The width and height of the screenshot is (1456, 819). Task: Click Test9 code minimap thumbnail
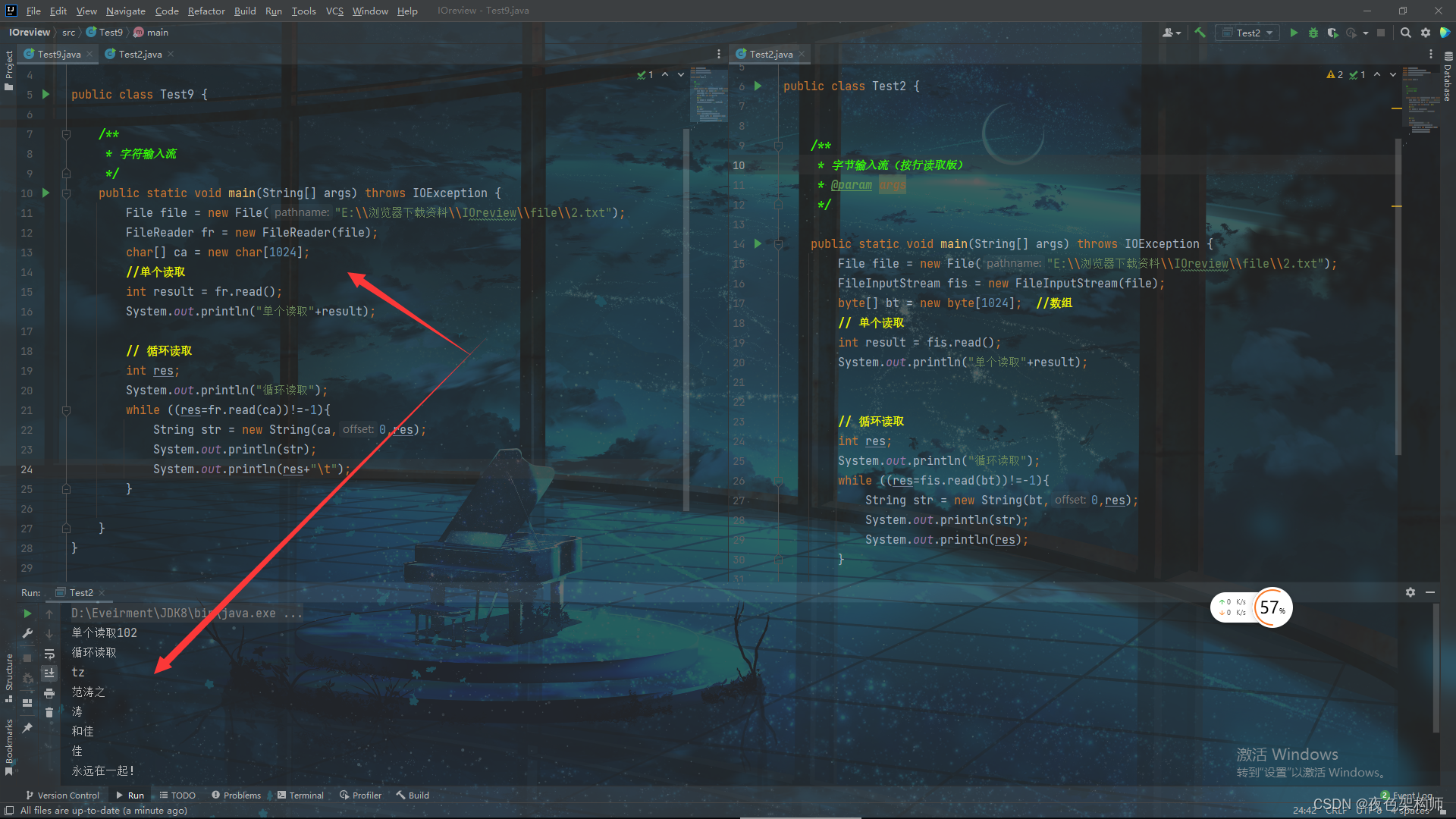pyautogui.click(x=708, y=94)
